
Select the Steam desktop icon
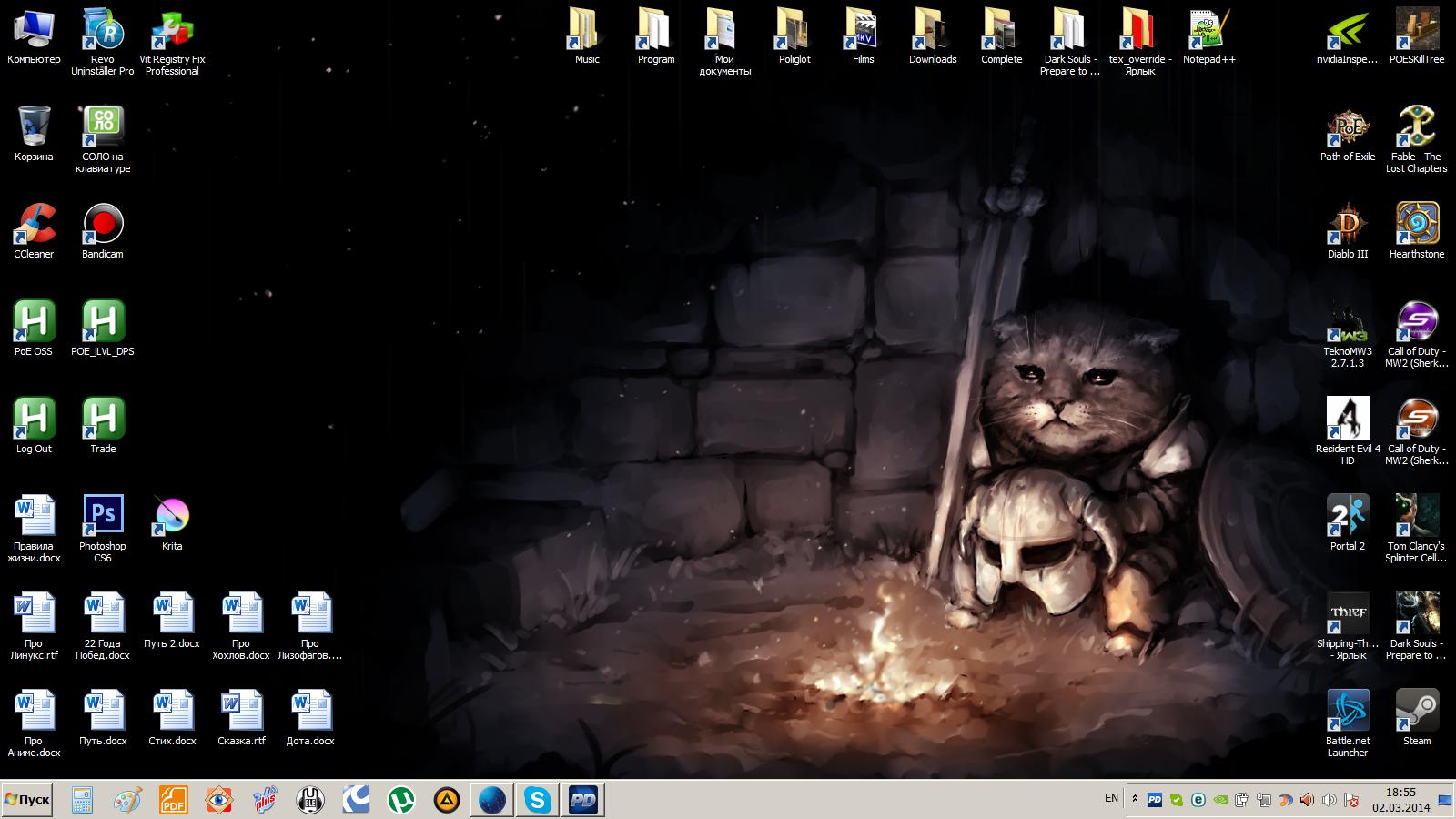[1417, 711]
